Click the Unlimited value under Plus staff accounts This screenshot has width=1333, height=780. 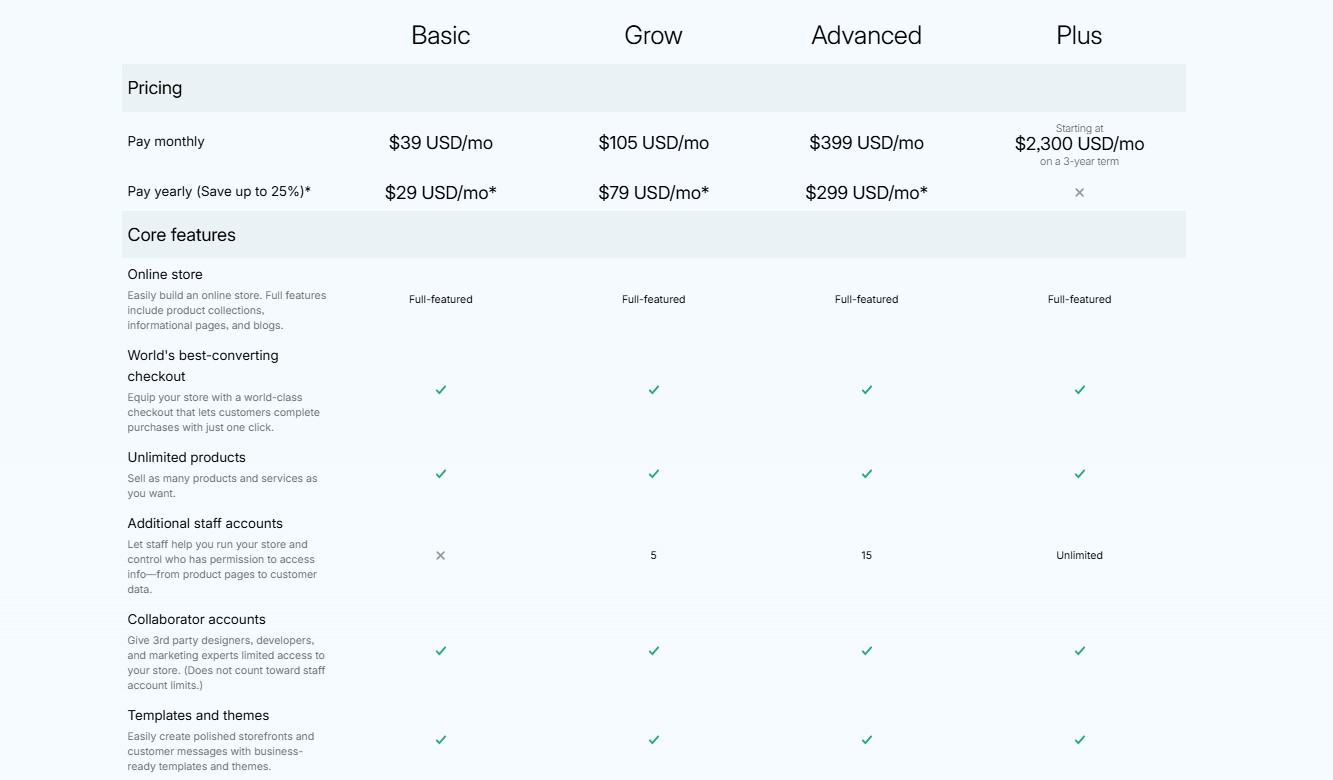1079,555
